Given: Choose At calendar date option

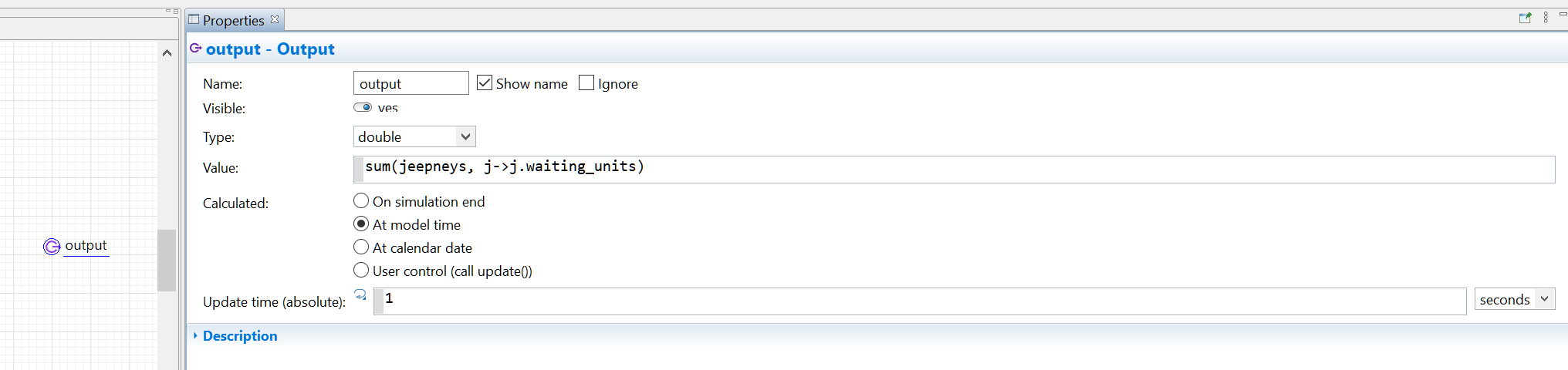Looking at the screenshot, I should (x=361, y=247).
